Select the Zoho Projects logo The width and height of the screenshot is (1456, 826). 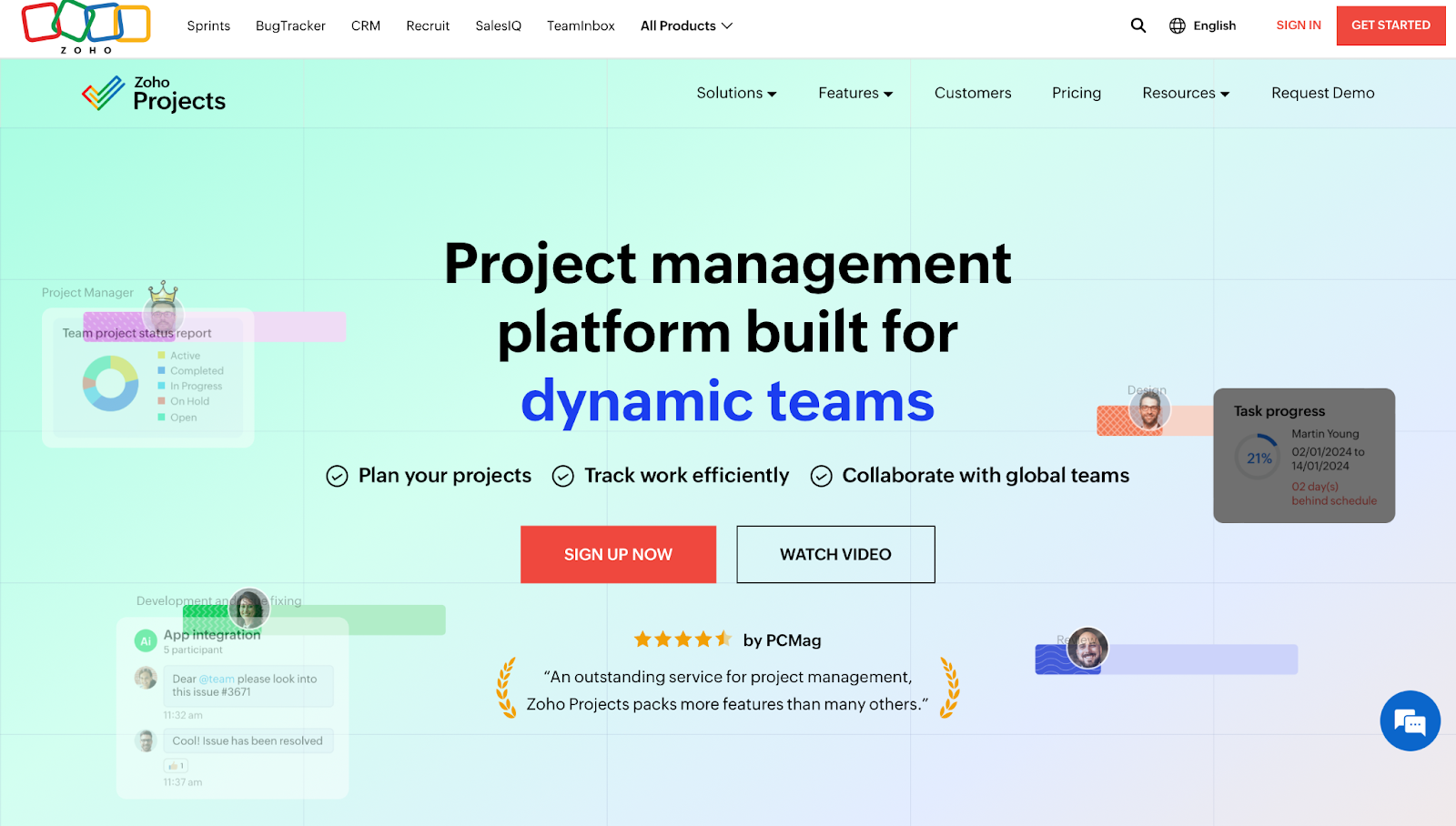coord(153,93)
